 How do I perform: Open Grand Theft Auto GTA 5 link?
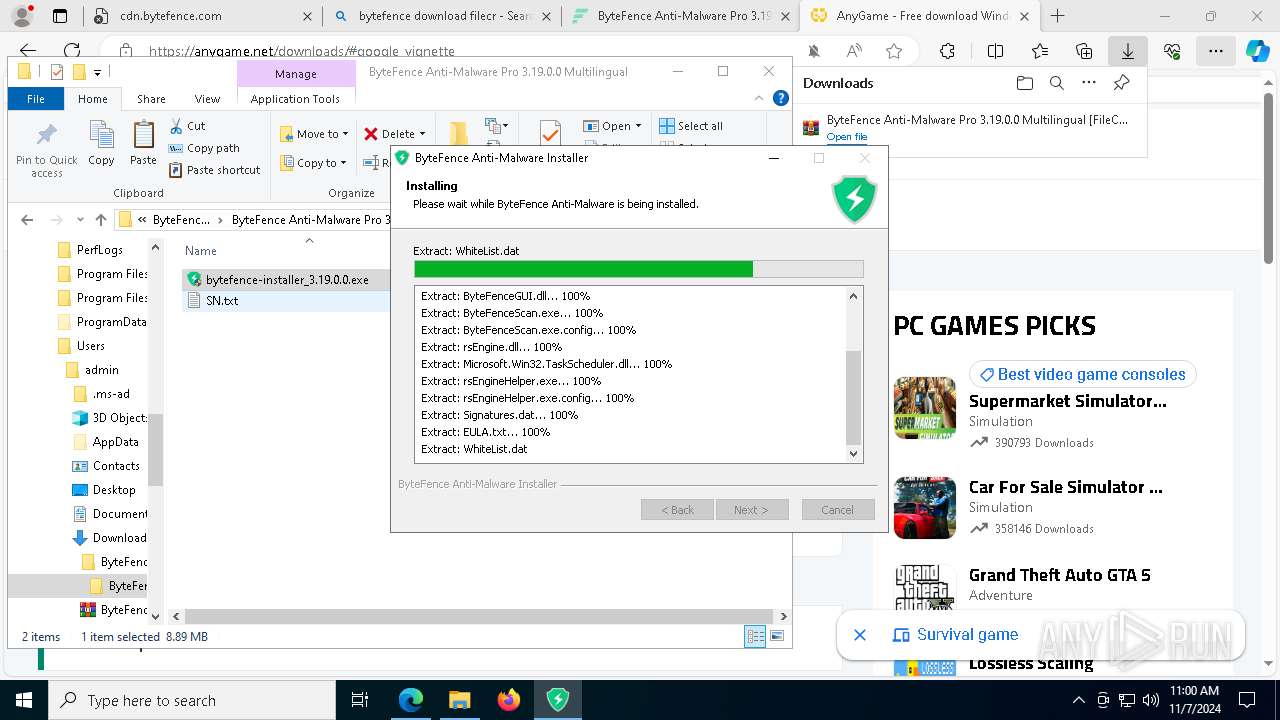tap(1059, 575)
